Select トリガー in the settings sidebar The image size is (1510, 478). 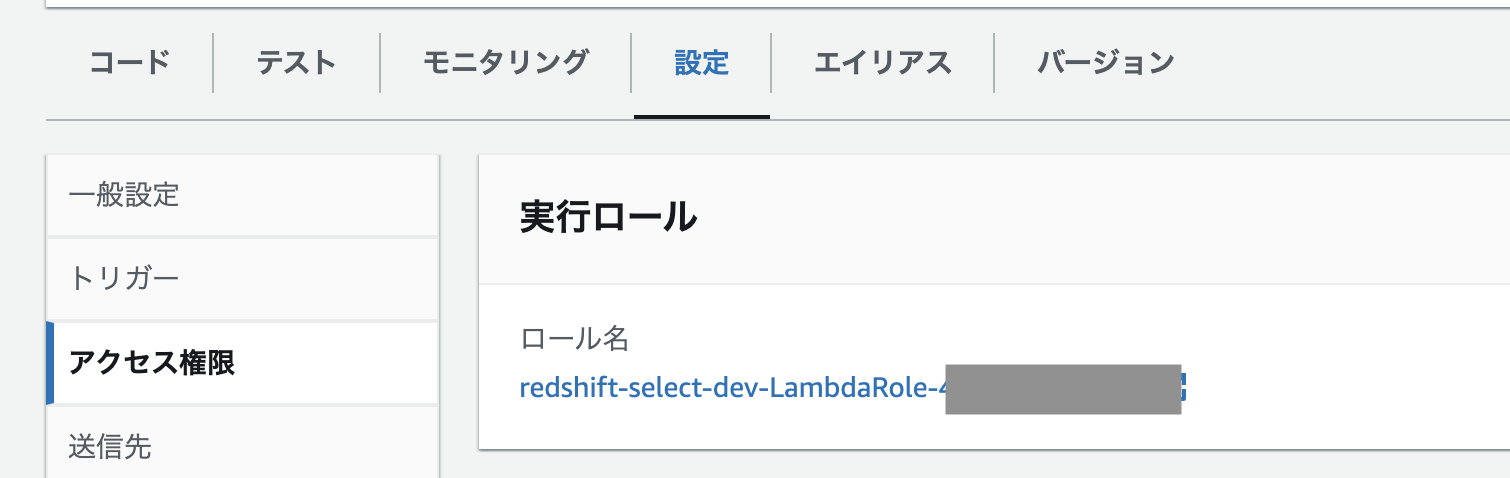tap(124, 278)
